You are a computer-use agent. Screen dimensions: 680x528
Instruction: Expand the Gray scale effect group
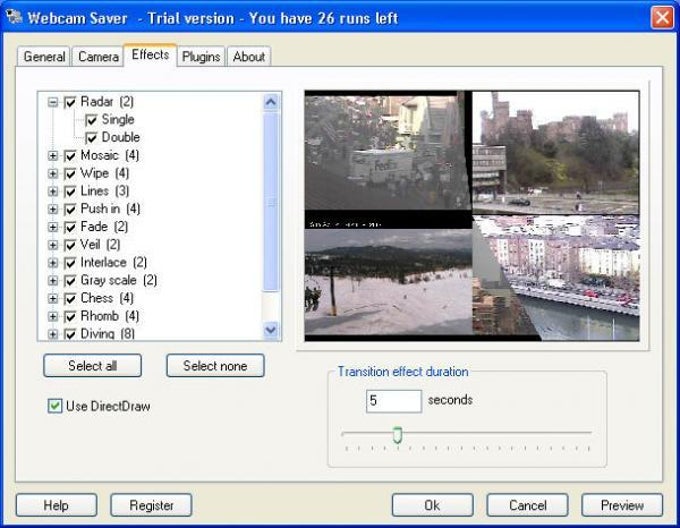tap(53, 280)
